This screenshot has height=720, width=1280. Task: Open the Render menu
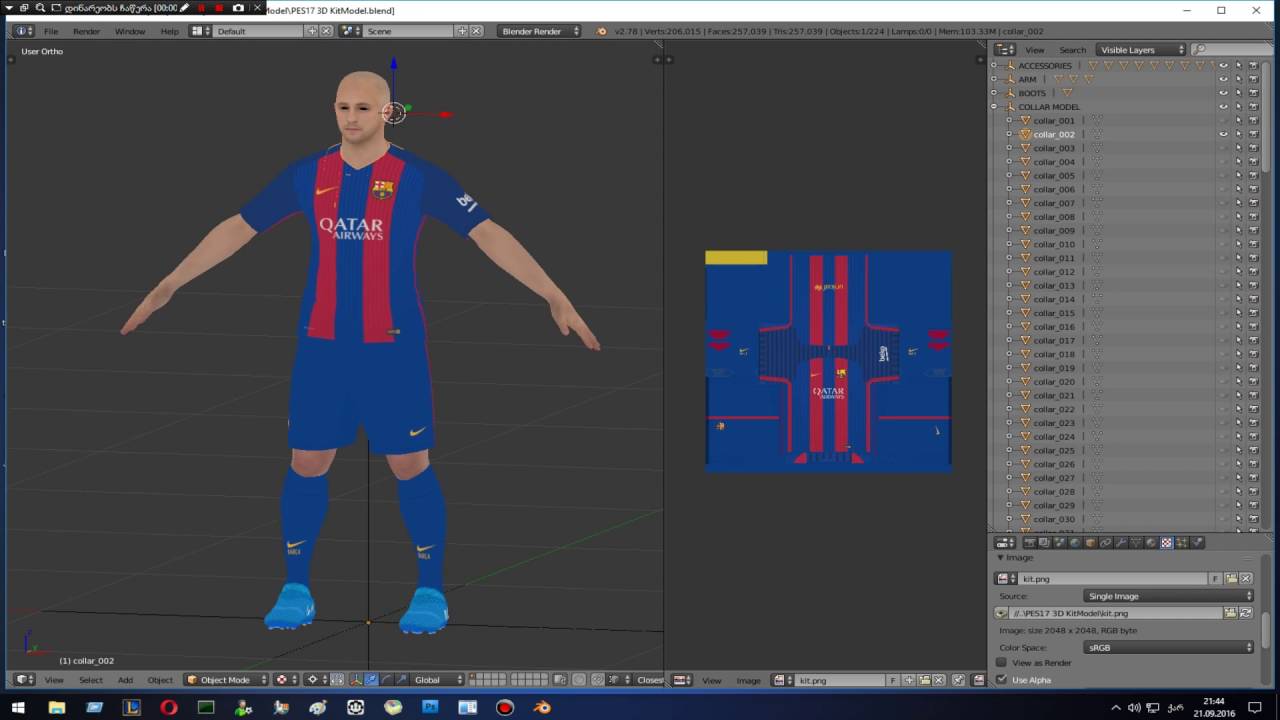[86, 31]
